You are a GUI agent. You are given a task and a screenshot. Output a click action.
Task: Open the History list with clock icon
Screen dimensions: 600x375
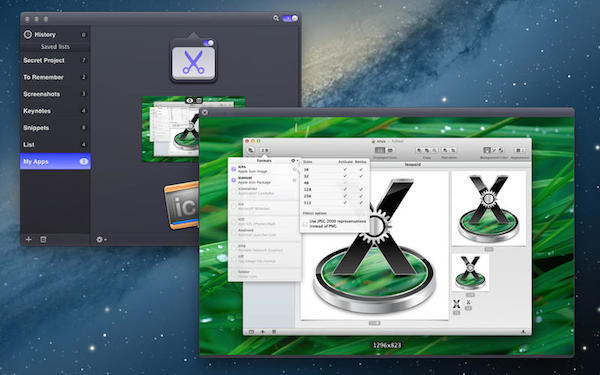tap(55, 34)
